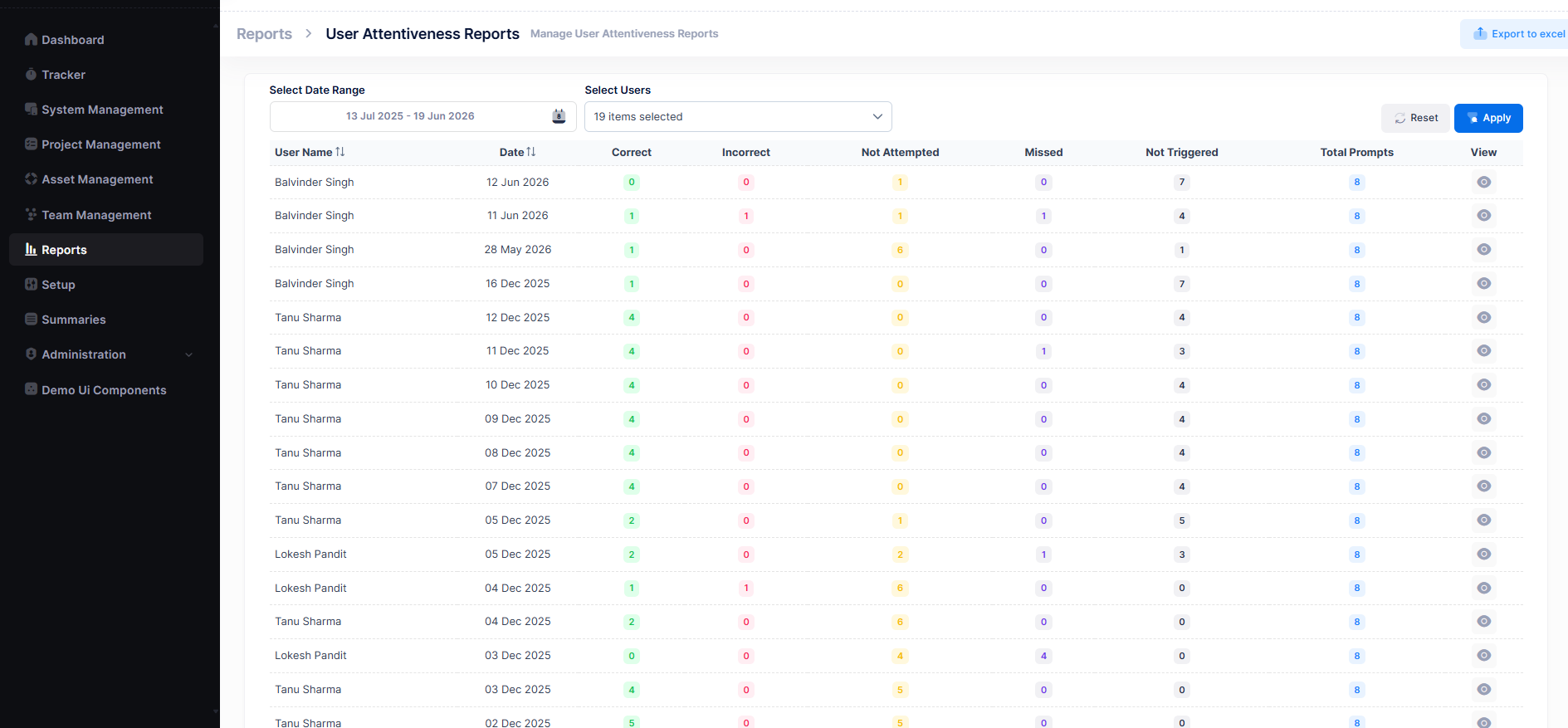The image size is (1568, 728).
Task: View Tanu Sharma 11 Dec 2025 report
Action: point(1484,351)
